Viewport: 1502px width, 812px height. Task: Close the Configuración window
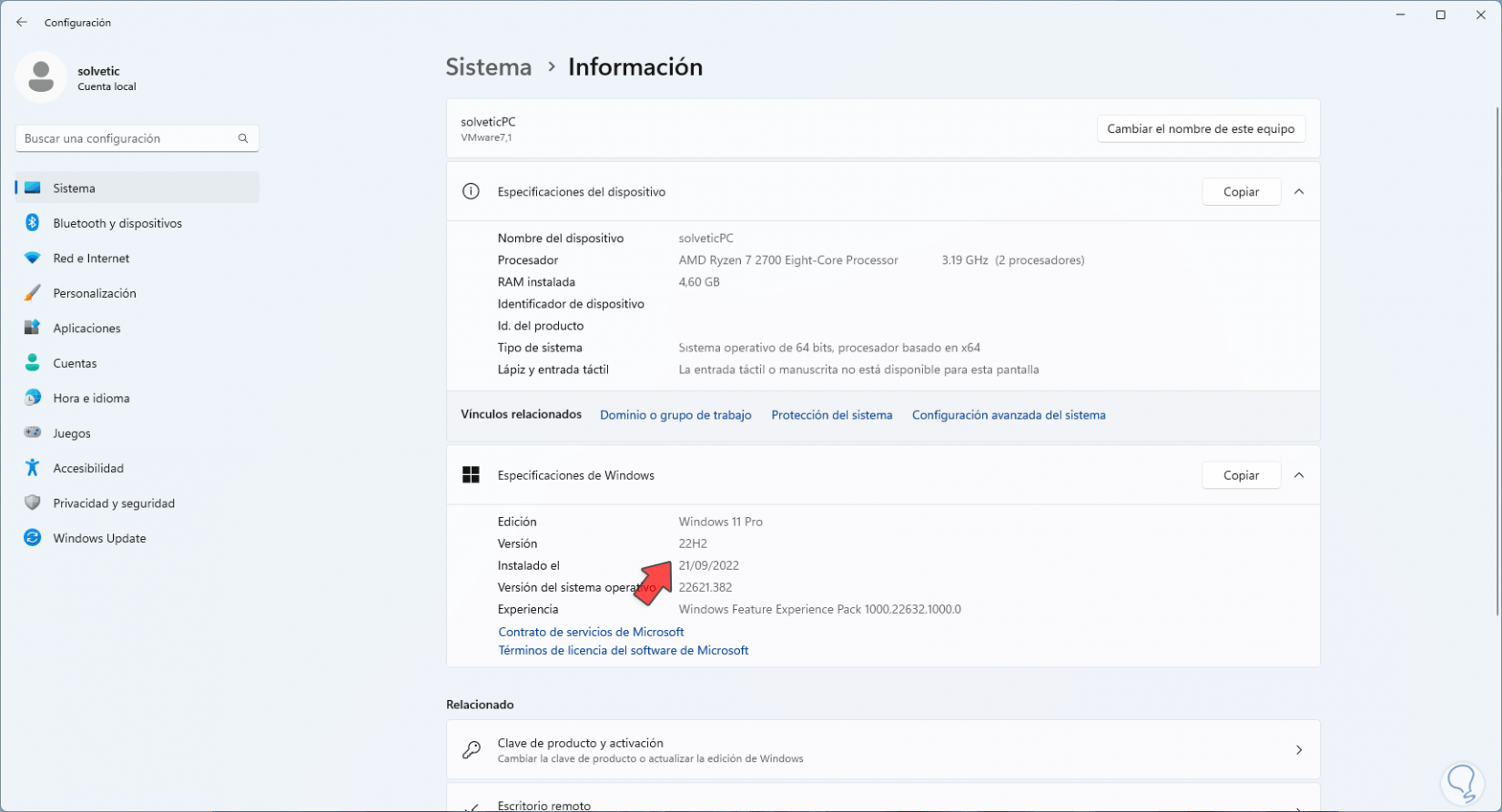coord(1481,15)
